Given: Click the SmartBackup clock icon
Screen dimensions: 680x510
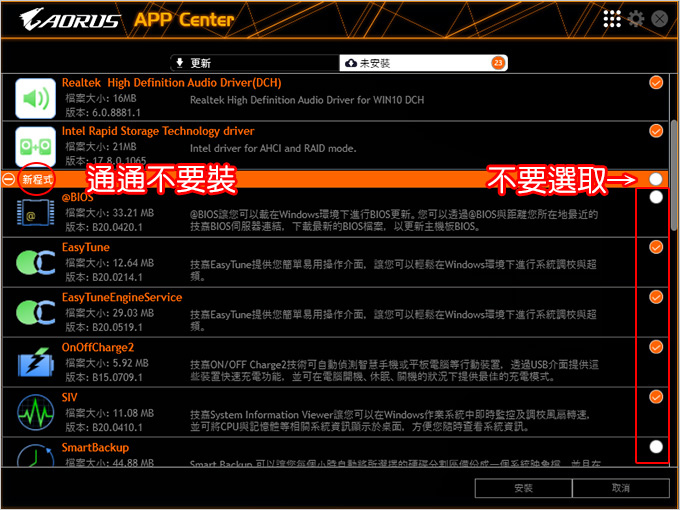Looking at the screenshot, I should click(x=36, y=455).
